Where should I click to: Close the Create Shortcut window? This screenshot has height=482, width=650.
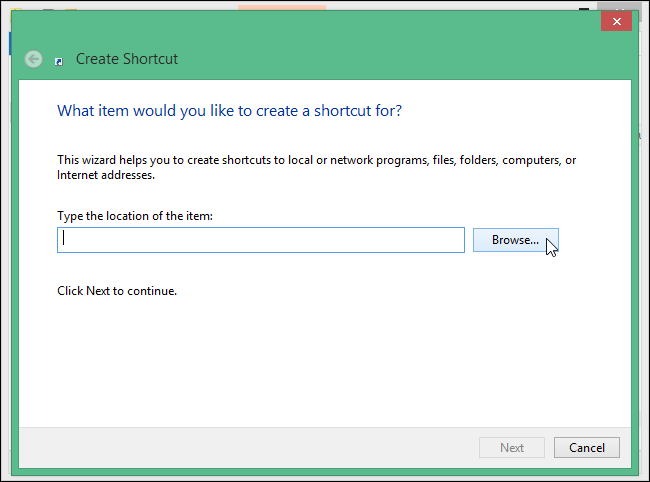[615, 21]
